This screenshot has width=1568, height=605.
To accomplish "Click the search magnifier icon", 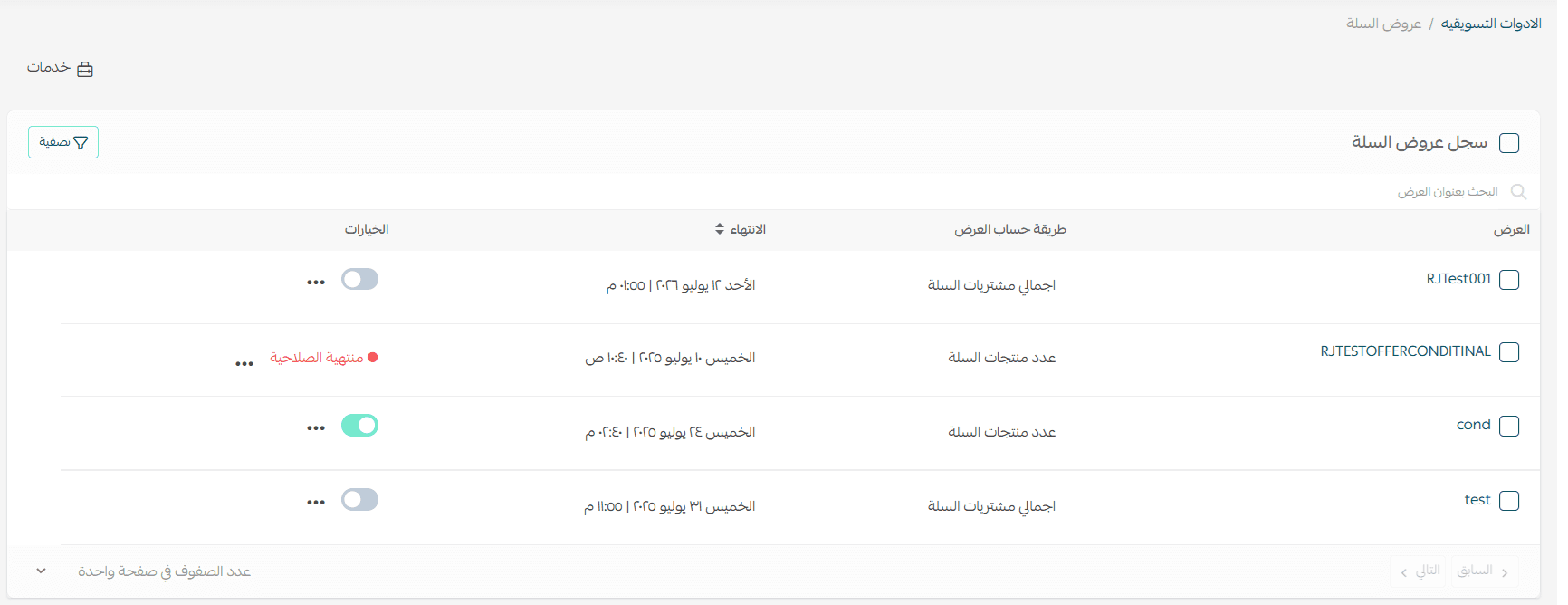I will 1519,192.
